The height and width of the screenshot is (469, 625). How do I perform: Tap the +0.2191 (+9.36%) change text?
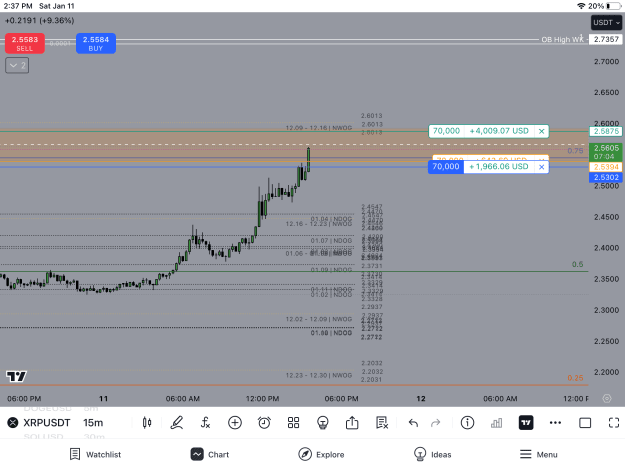[x=39, y=20]
